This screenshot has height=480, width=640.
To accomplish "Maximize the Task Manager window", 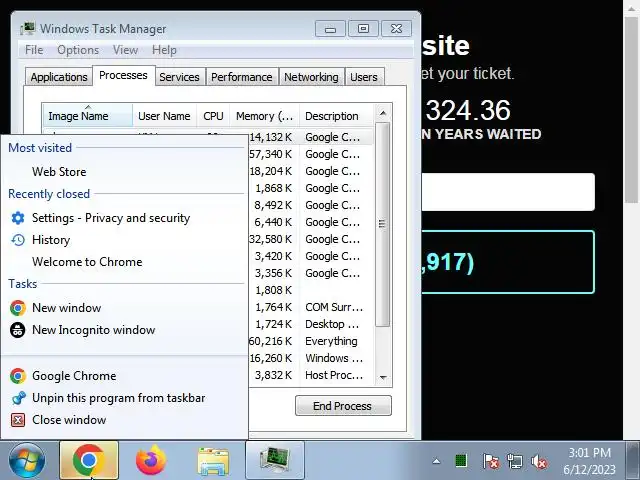I will coord(363,29).
